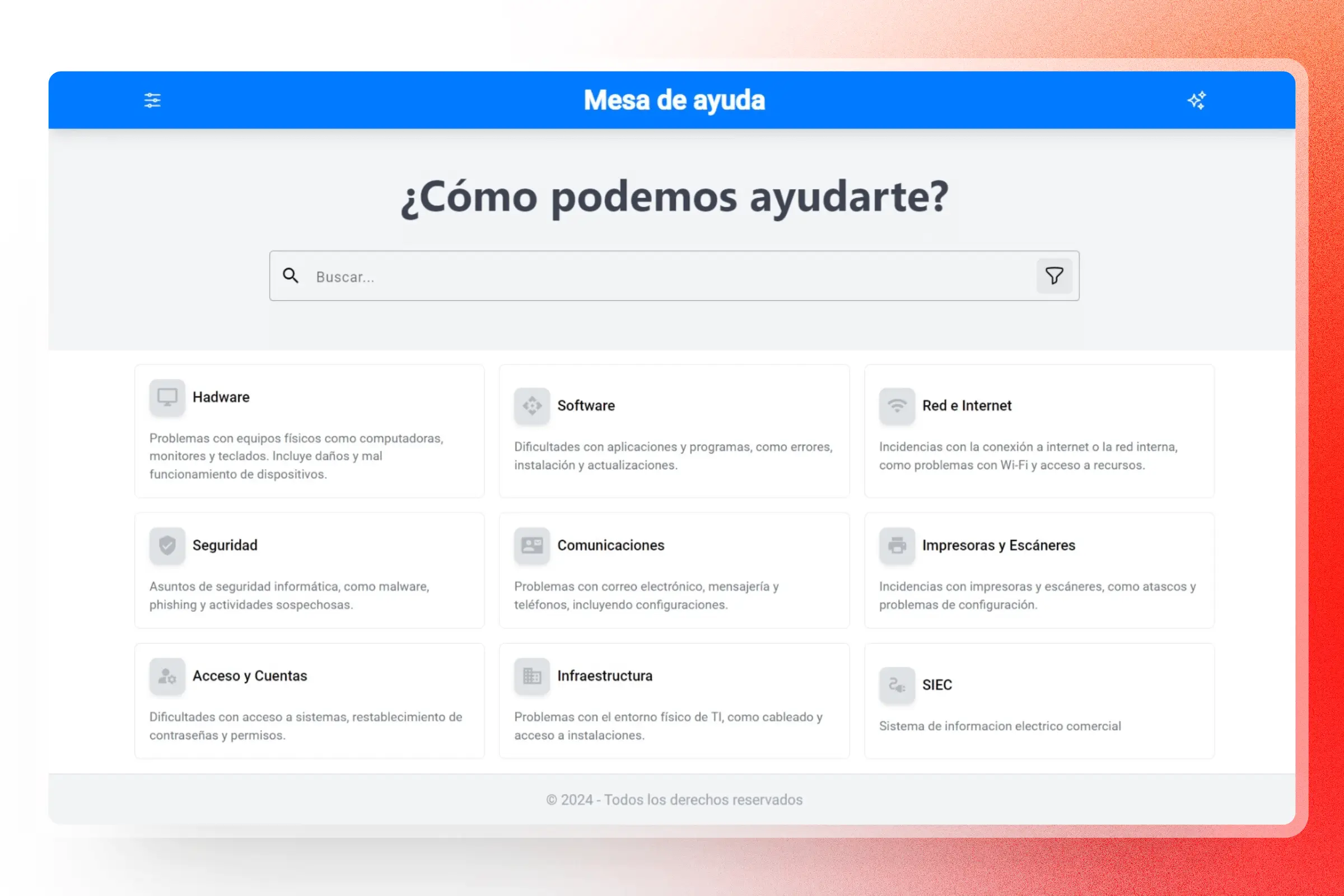The image size is (1344, 896).
Task: Click the Comunicaciones contact card icon
Action: pos(531,545)
